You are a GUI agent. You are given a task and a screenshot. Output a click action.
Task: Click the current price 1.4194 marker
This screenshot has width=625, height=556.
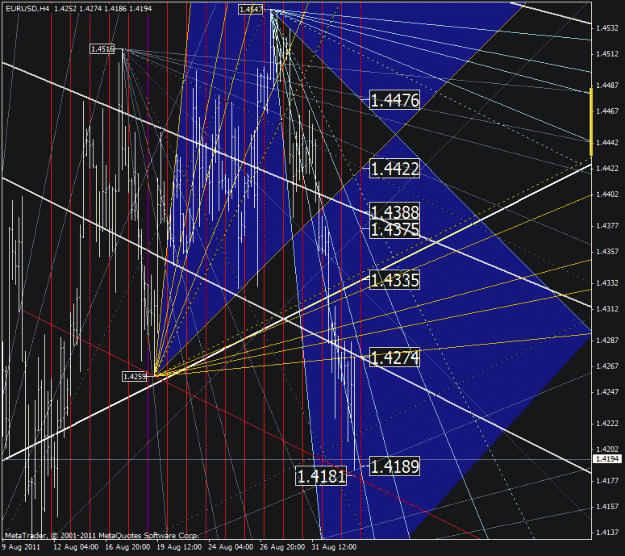point(607,459)
